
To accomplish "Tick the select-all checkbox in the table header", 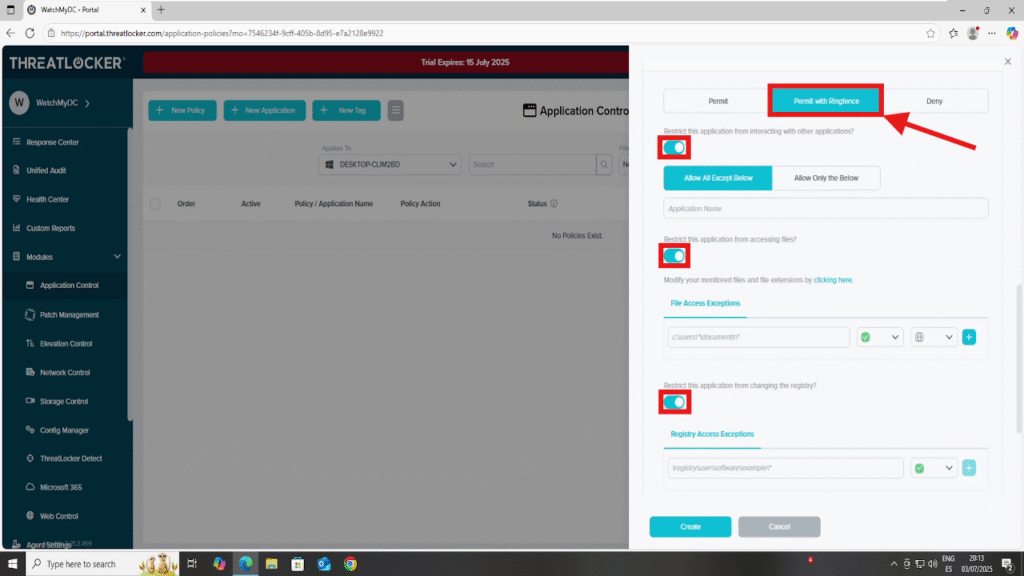I will point(155,204).
